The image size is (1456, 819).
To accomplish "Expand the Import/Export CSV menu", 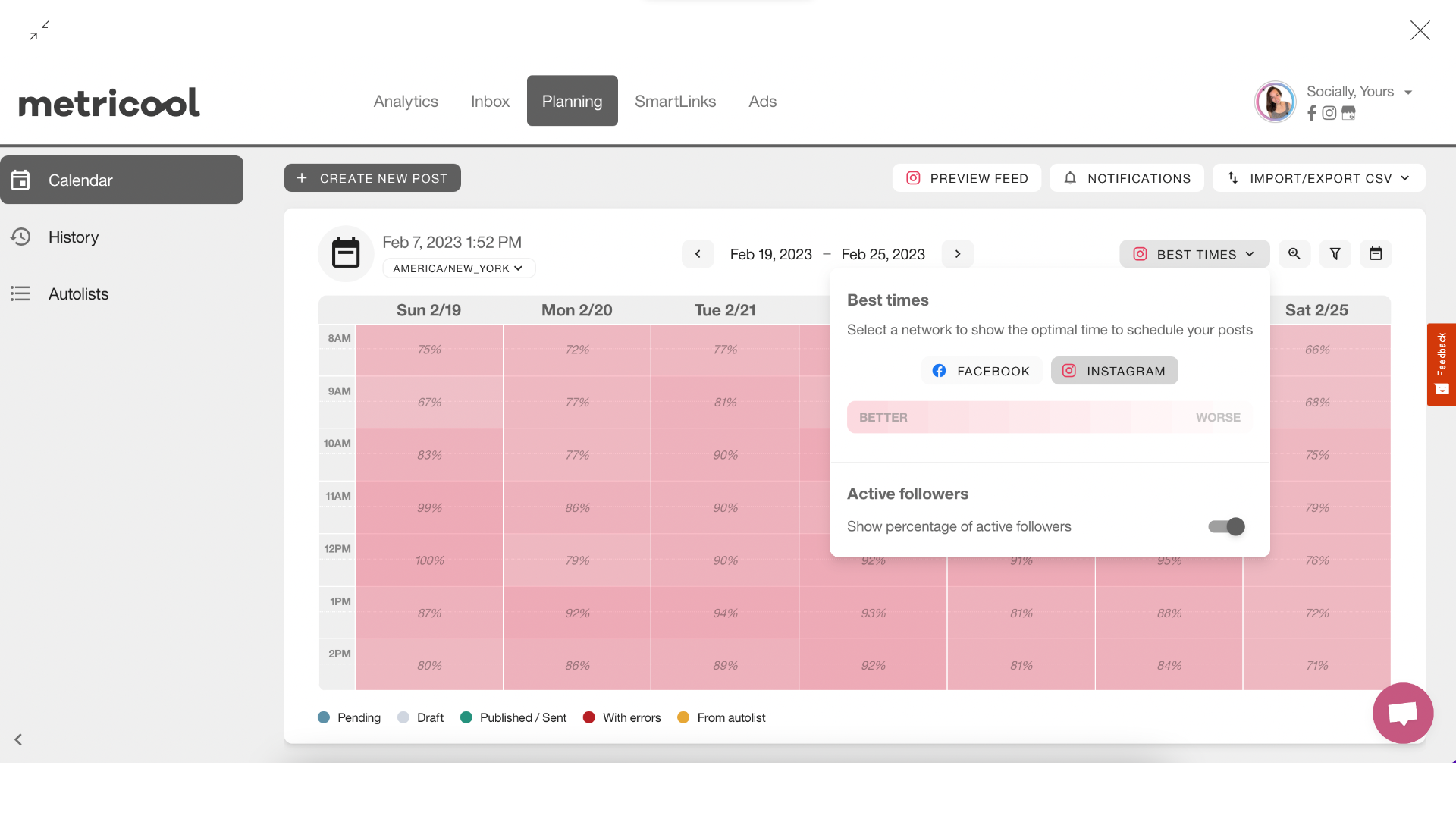I will [1319, 178].
